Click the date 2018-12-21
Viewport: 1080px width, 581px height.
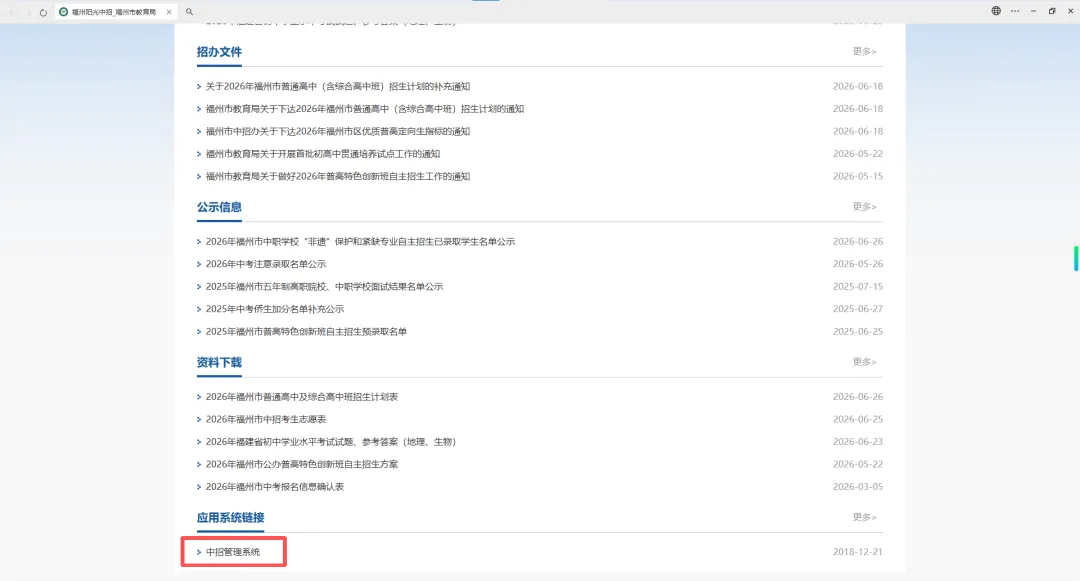(x=858, y=552)
